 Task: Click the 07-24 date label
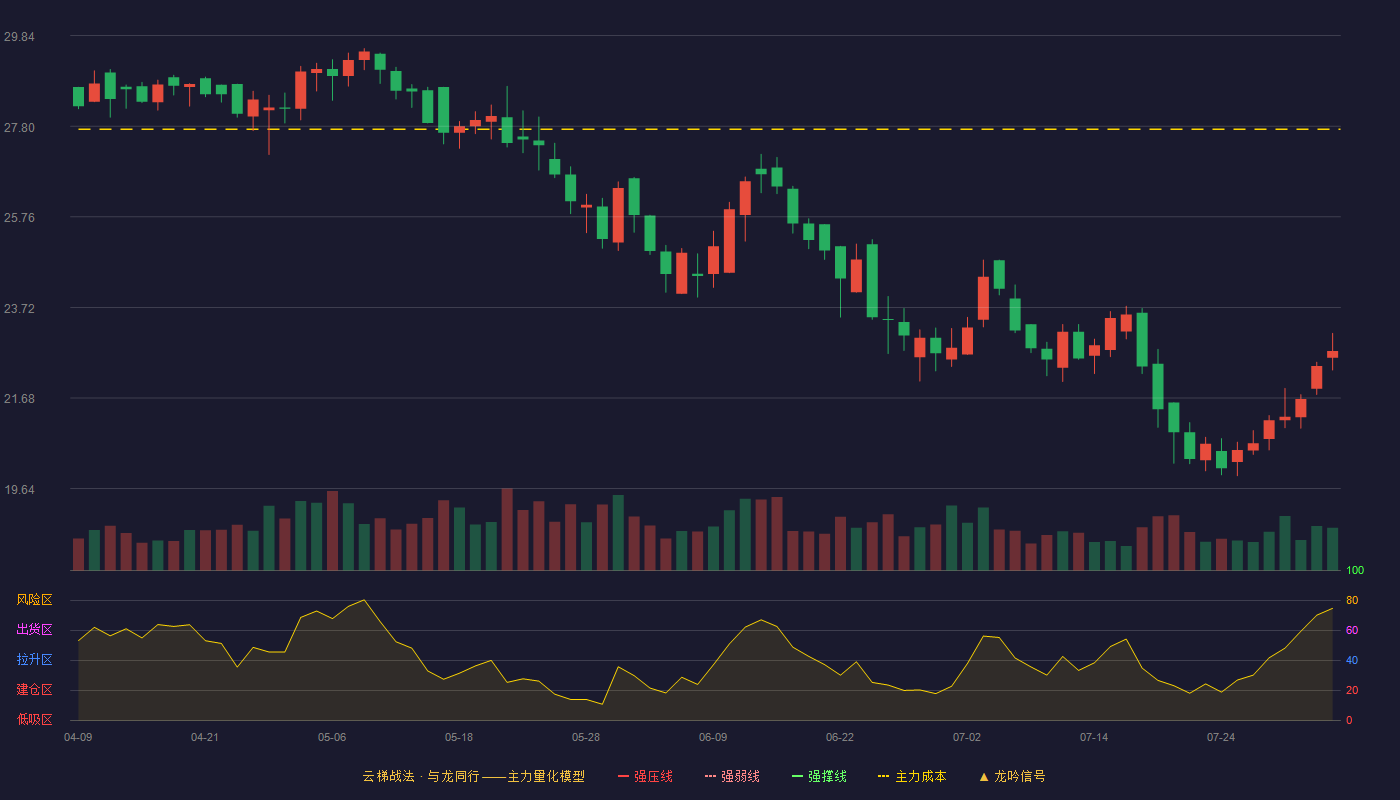coord(1221,737)
